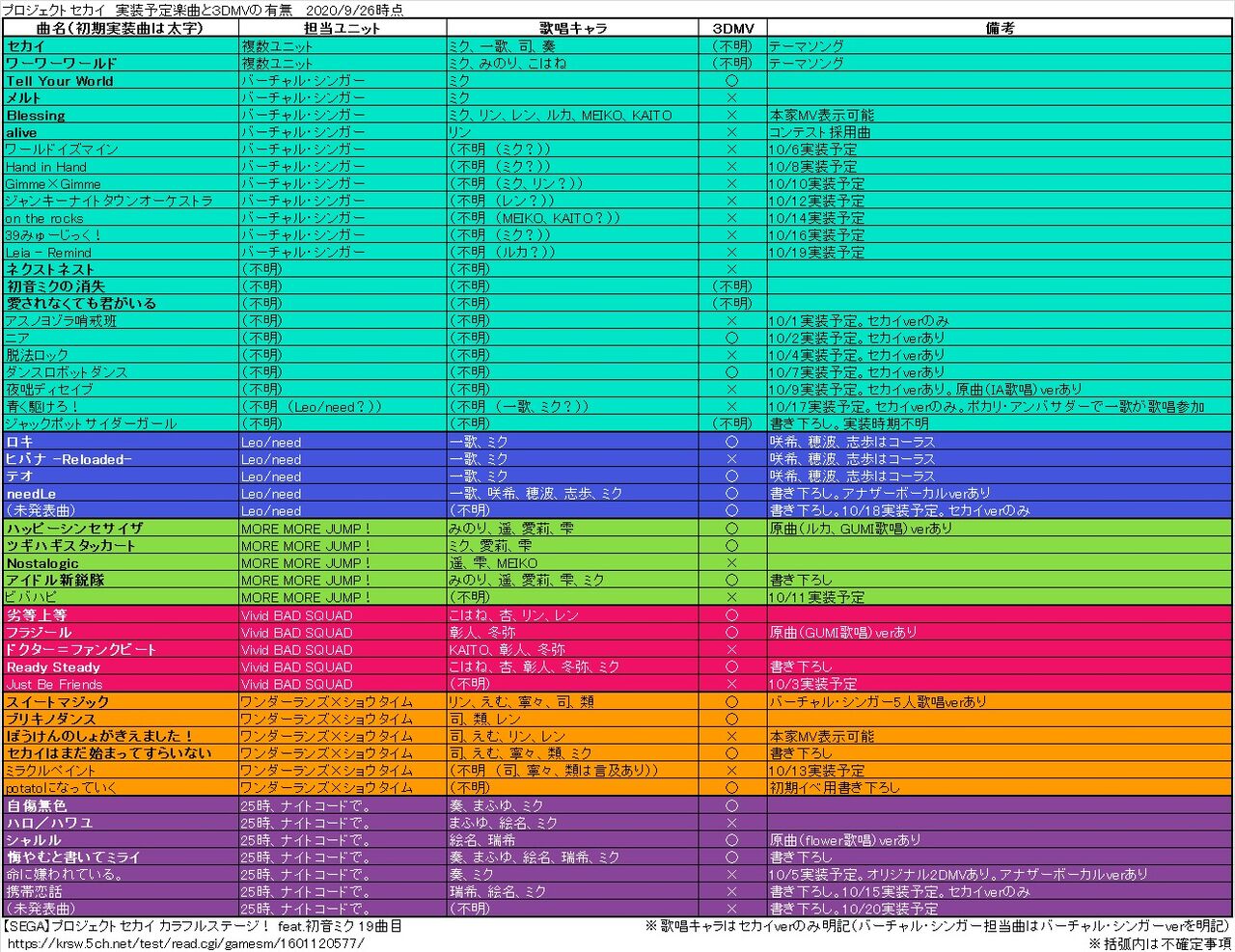Select the ブリキノダンス song cell
This screenshot has width=1235, height=952.
coord(121,720)
